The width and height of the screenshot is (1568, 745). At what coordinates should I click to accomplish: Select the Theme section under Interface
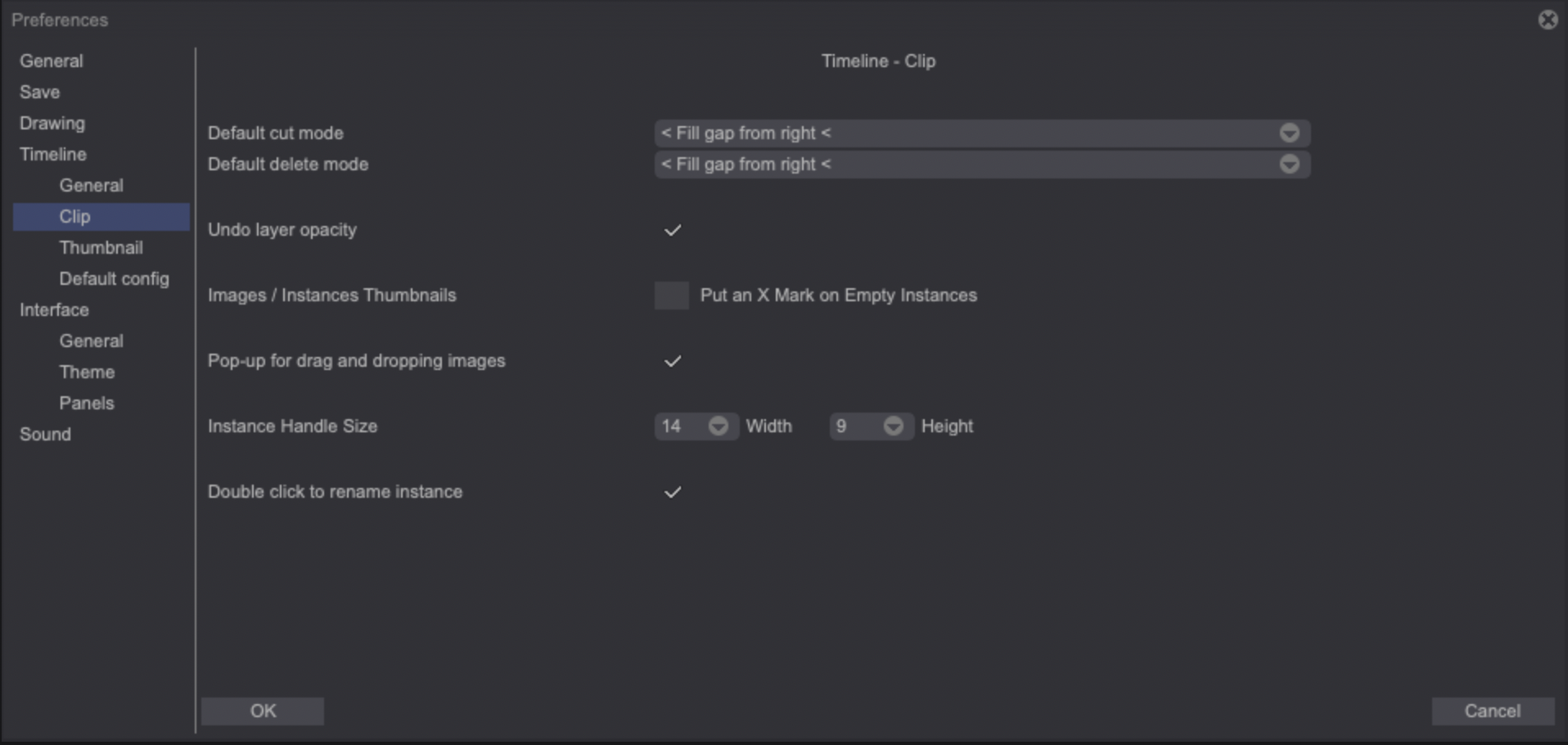(86, 372)
